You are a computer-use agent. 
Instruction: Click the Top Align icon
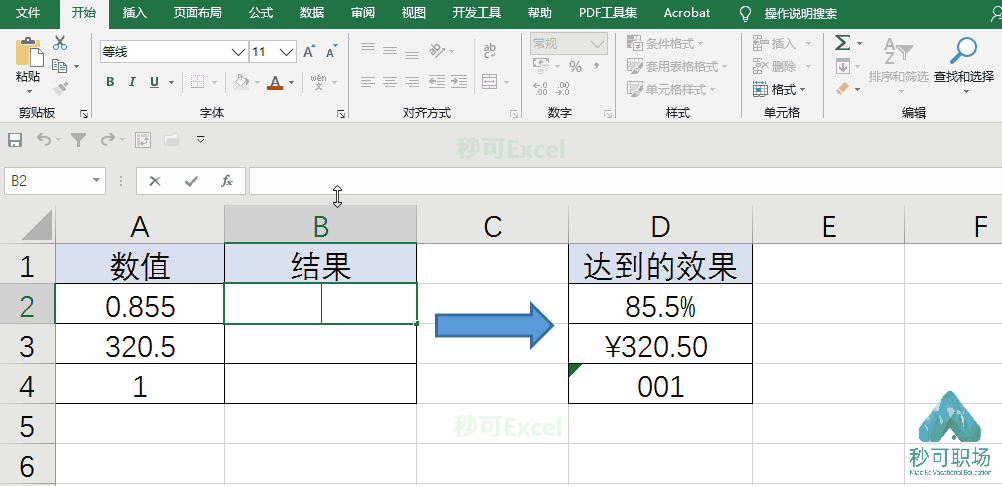367,48
